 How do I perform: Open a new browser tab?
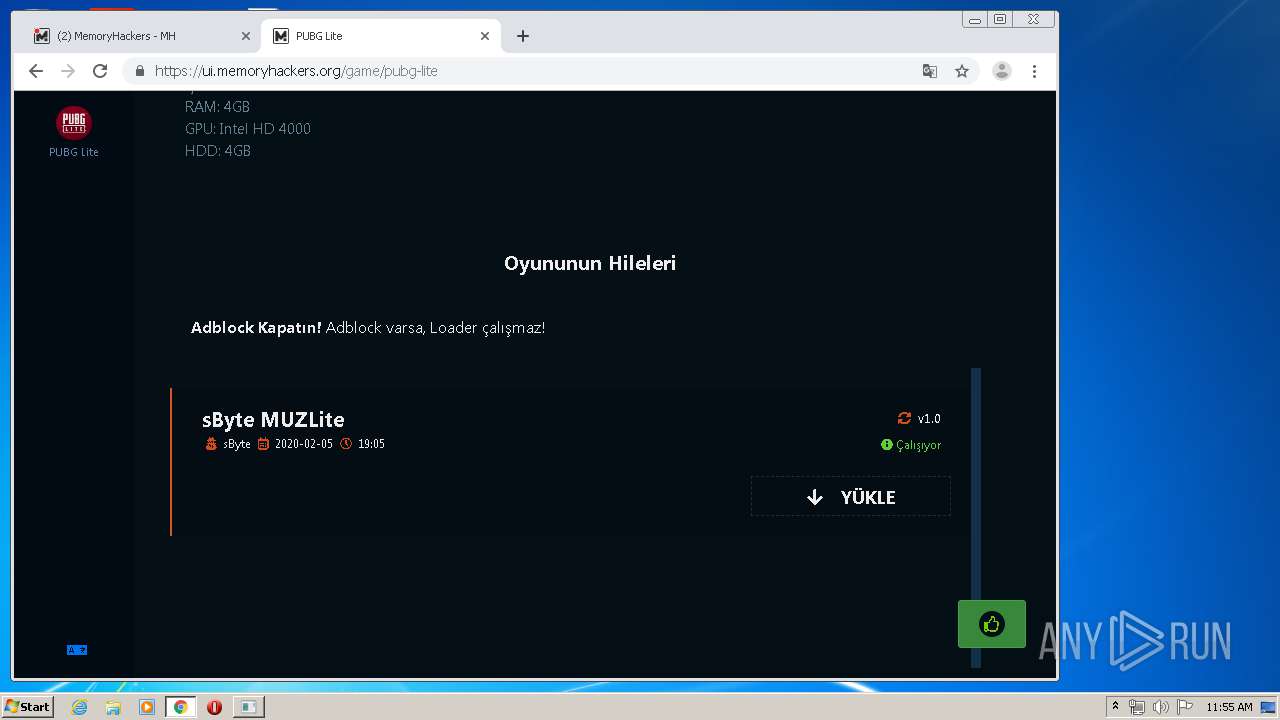[x=523, y=36]
